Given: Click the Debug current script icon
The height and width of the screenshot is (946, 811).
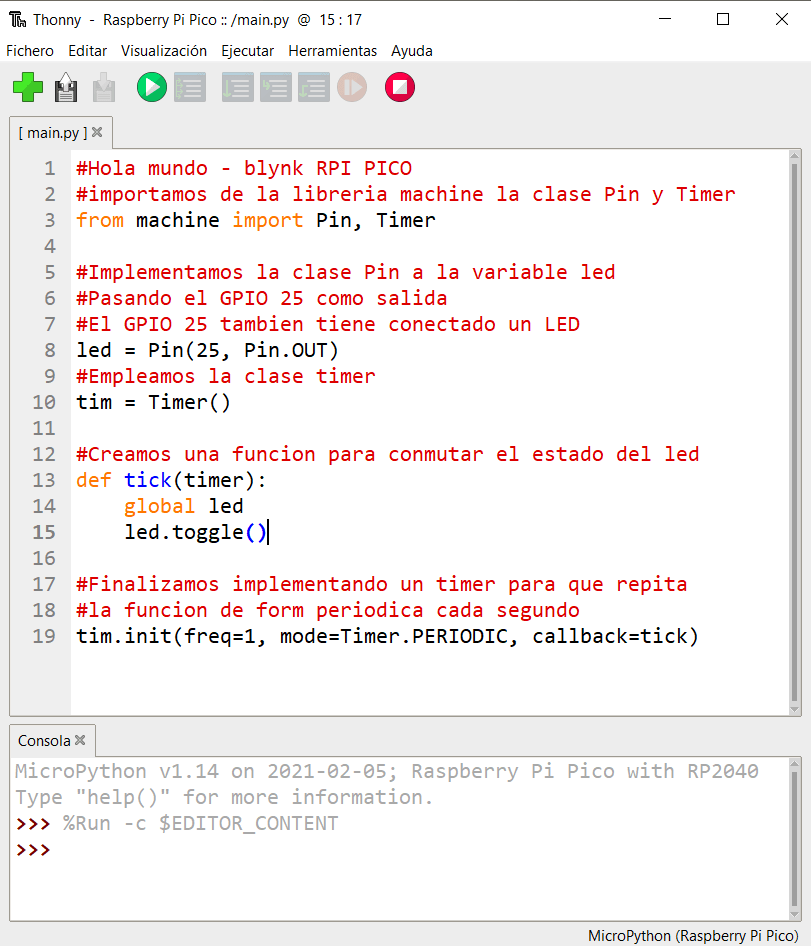Looking at the screenshot, I should 190,88.
